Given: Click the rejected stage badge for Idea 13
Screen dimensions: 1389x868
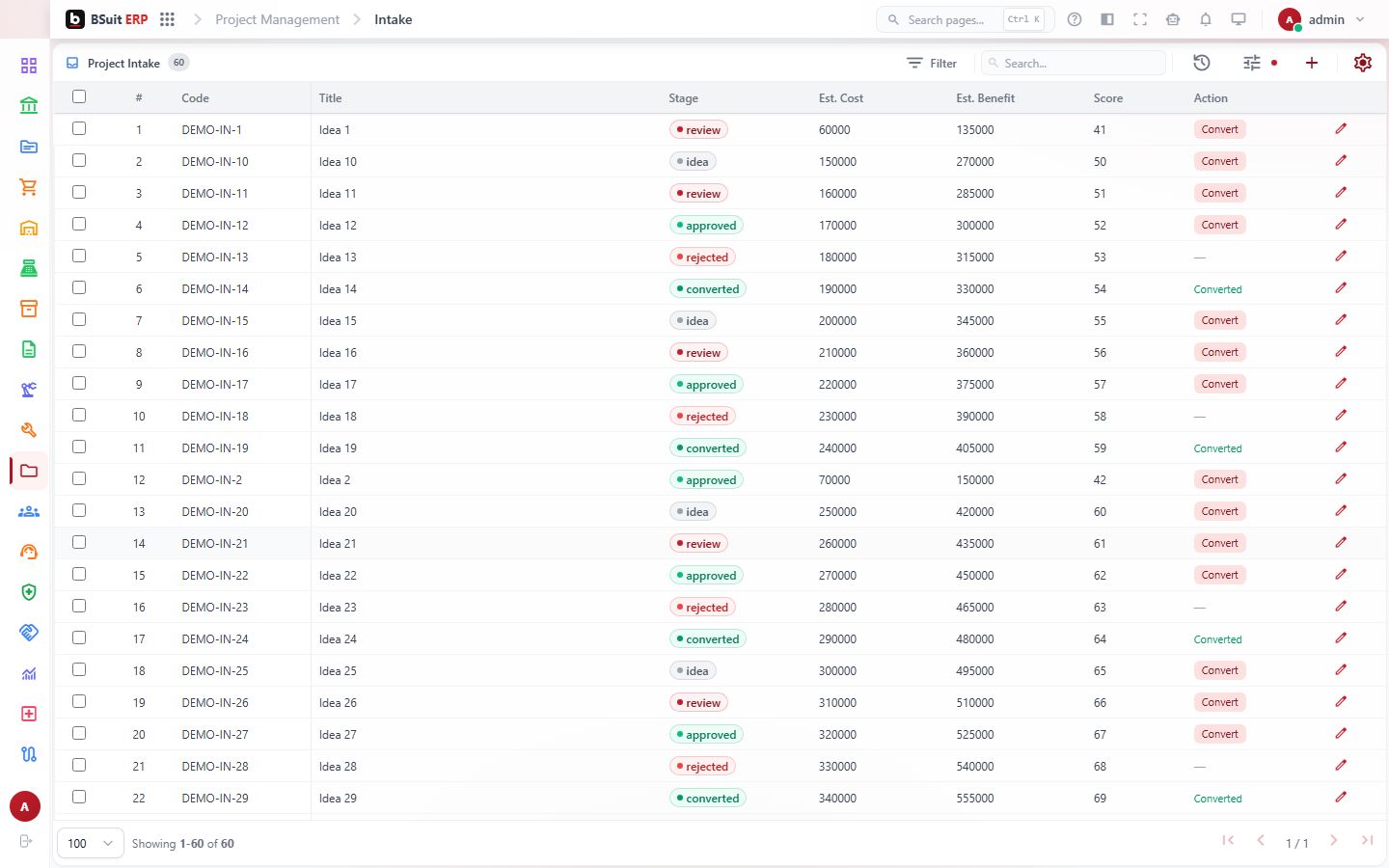Looking at the screenshot, I should (x=701, y=258).
